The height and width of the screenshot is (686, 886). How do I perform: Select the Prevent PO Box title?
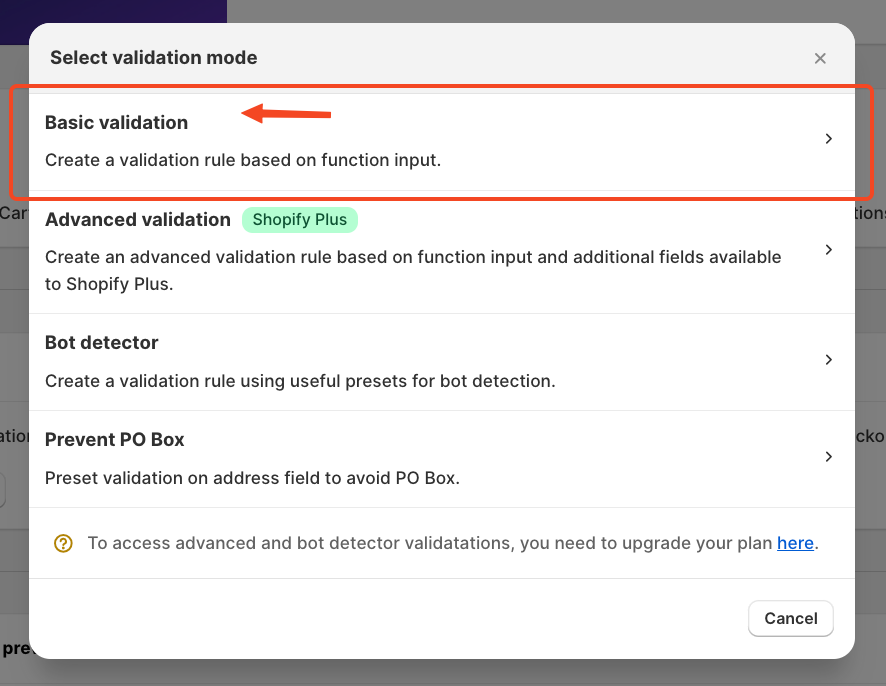(x=115, y=440)
